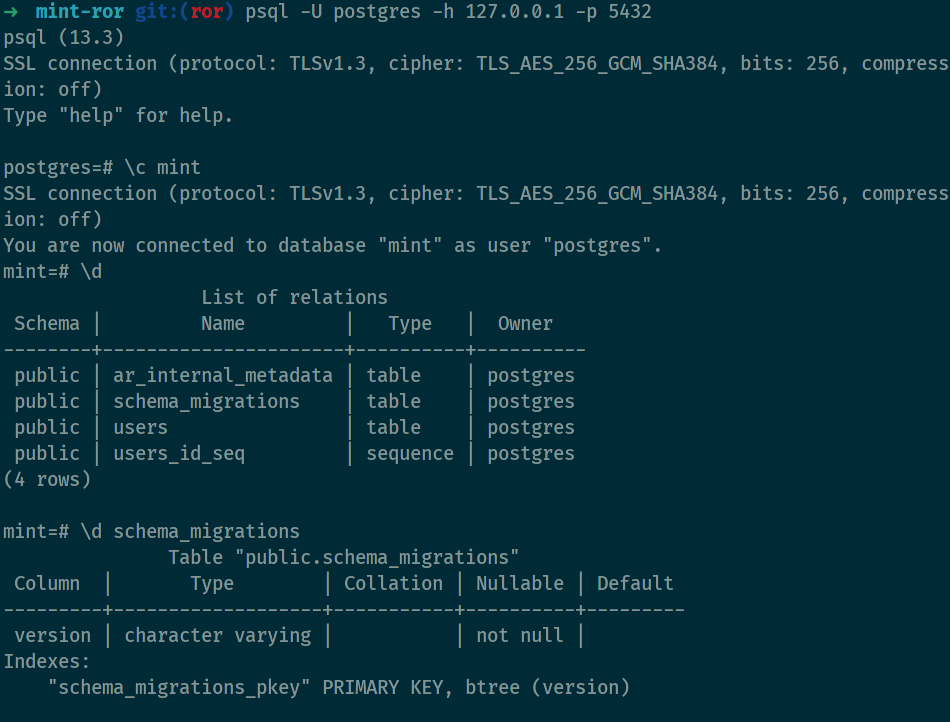
Task: Select the Nullable column header
Action: point(519,584)
